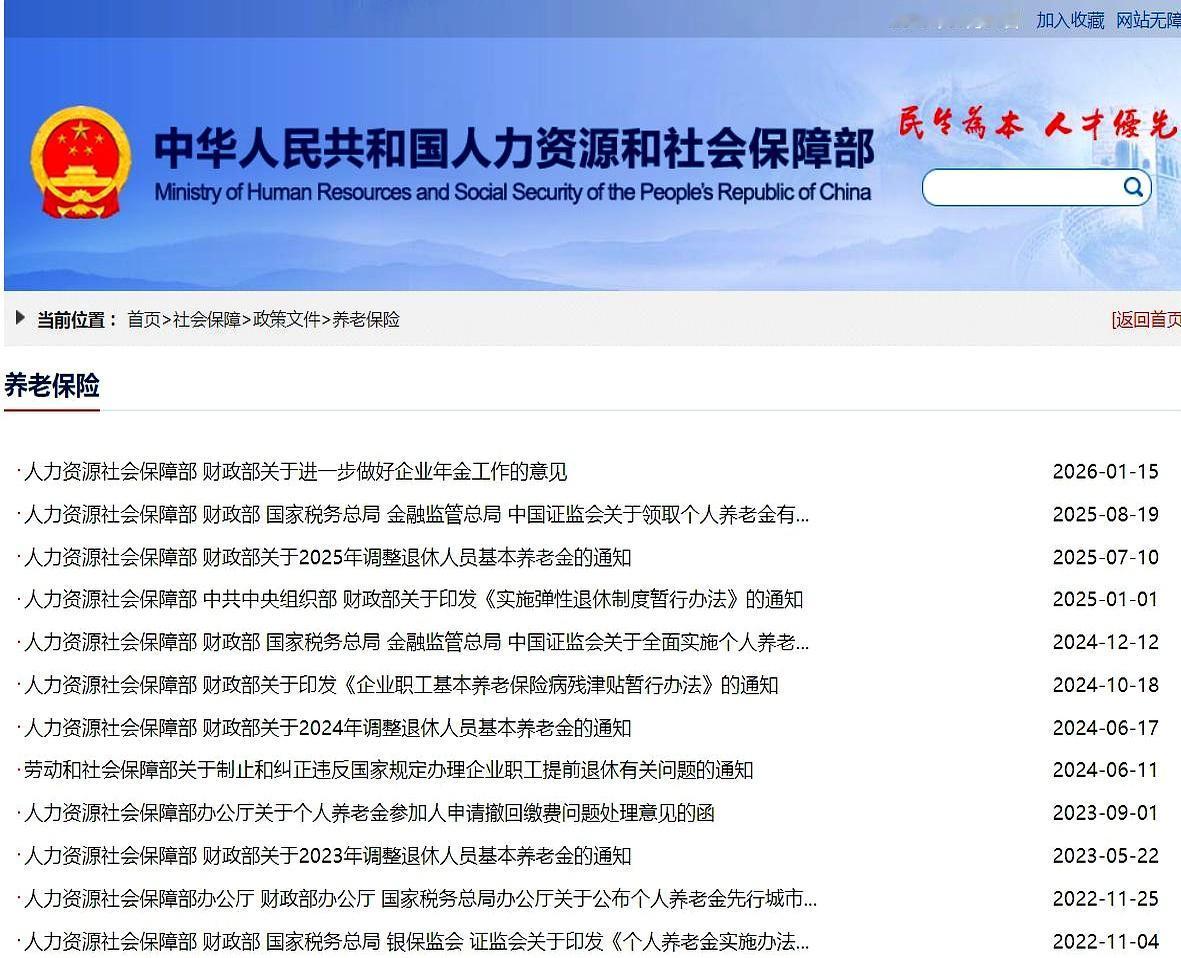
Task: Click the English ministry name subtitle
Action: pyautogui.click(x=512, y=192)
